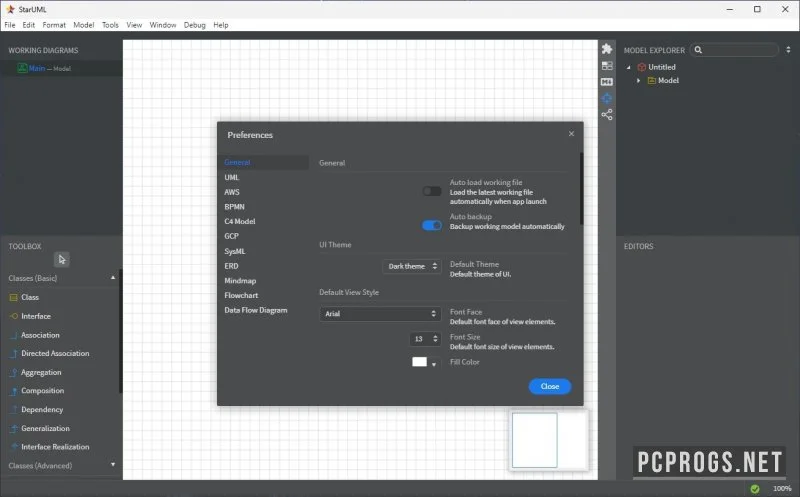Open the Edit menu

tap(29, 24)
